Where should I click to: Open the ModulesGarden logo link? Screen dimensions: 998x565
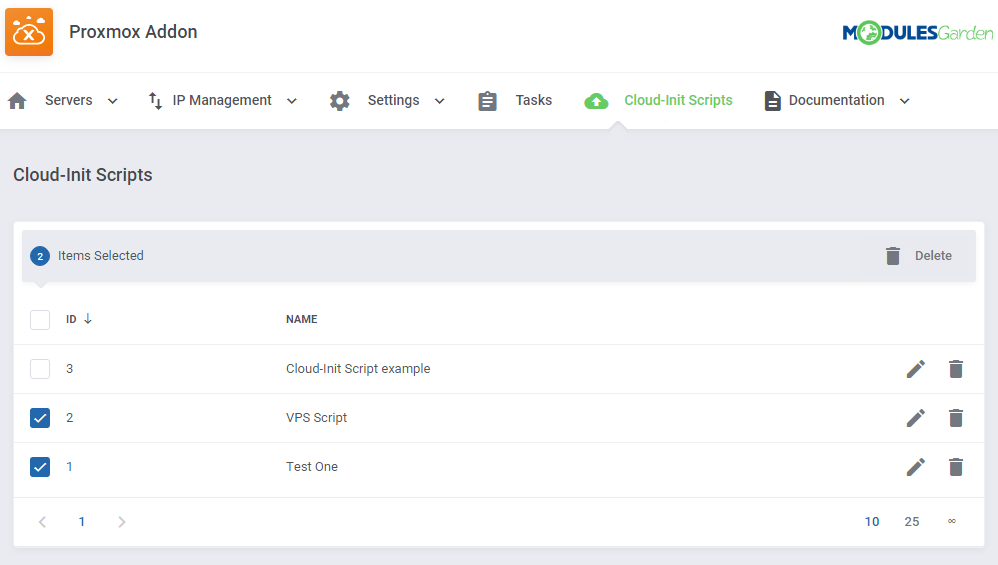[917, 32]
